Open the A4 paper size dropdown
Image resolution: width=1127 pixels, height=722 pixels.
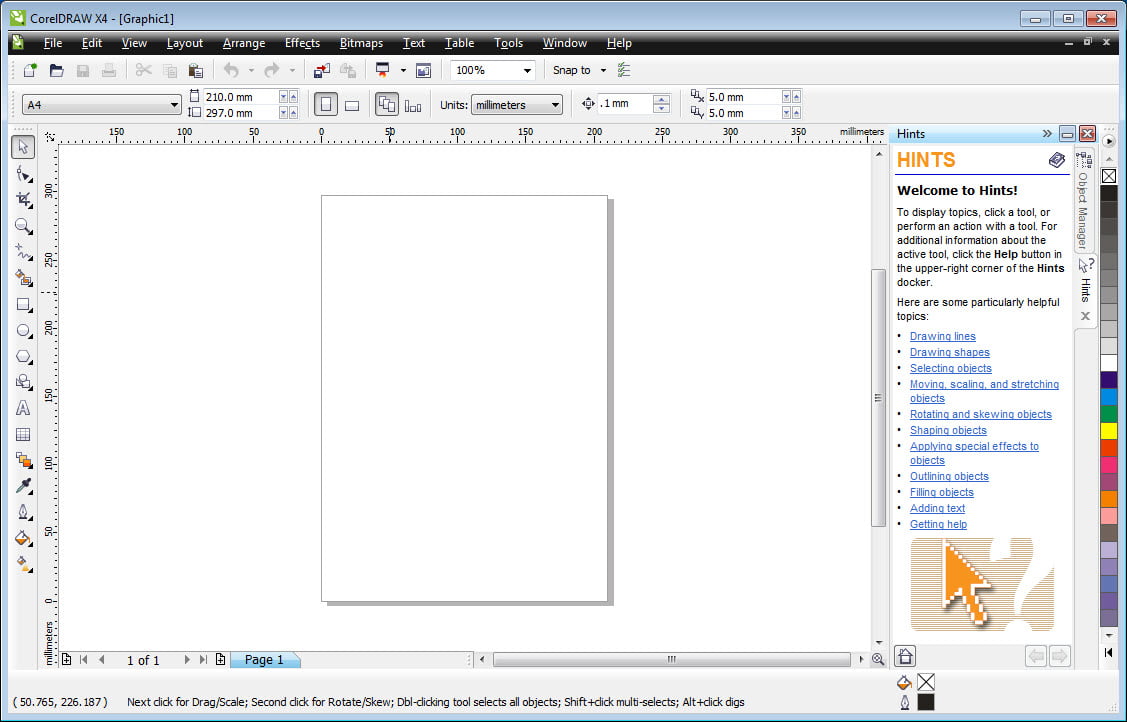pos(173,105)
